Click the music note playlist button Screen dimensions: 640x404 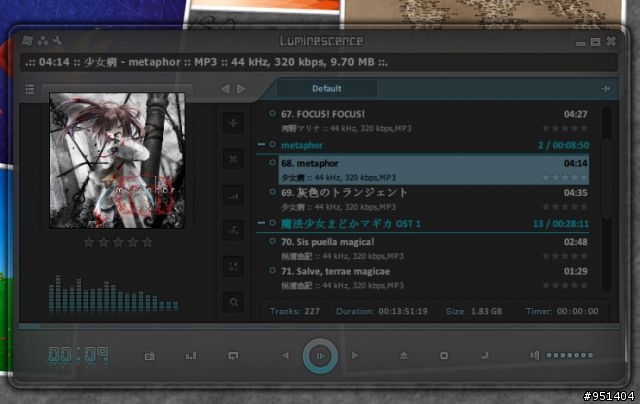click(x=233, y=231)
